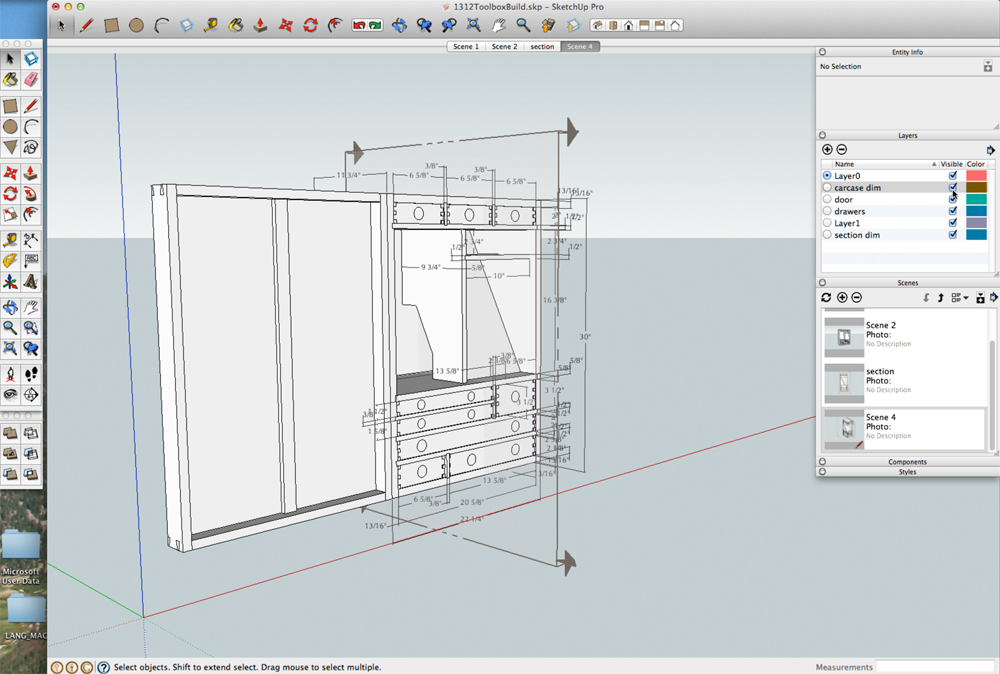Activate the Walk footprints tool in left palette
This screenshot has width=1000, height=674.
[x=31, y=373]
